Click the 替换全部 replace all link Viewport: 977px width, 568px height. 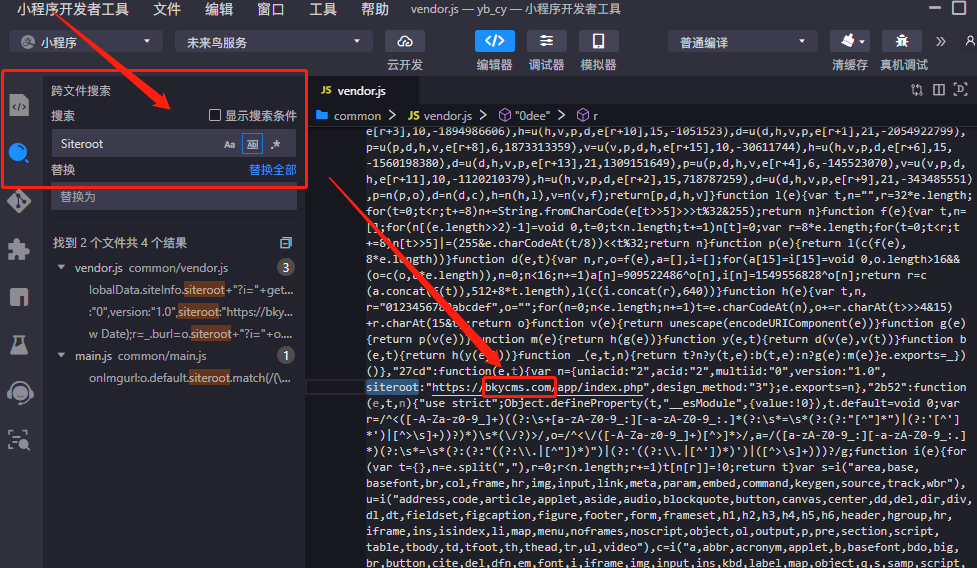(x=272, y=170)
